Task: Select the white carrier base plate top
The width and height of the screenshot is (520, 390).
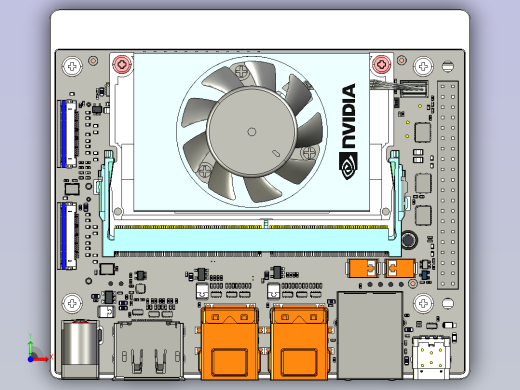Action: pyautogui.click(x=260, y=30)
